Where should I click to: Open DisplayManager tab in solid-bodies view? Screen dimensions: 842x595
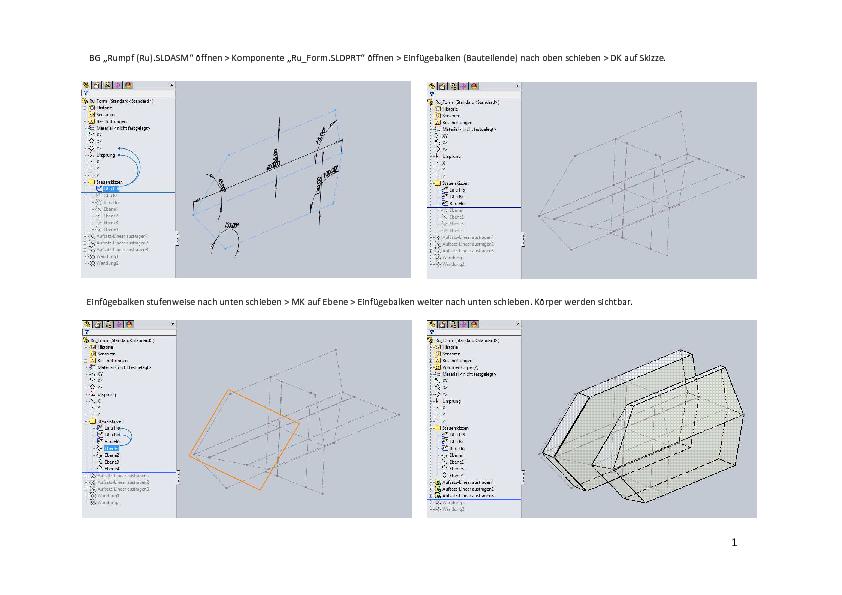(475, 324)
